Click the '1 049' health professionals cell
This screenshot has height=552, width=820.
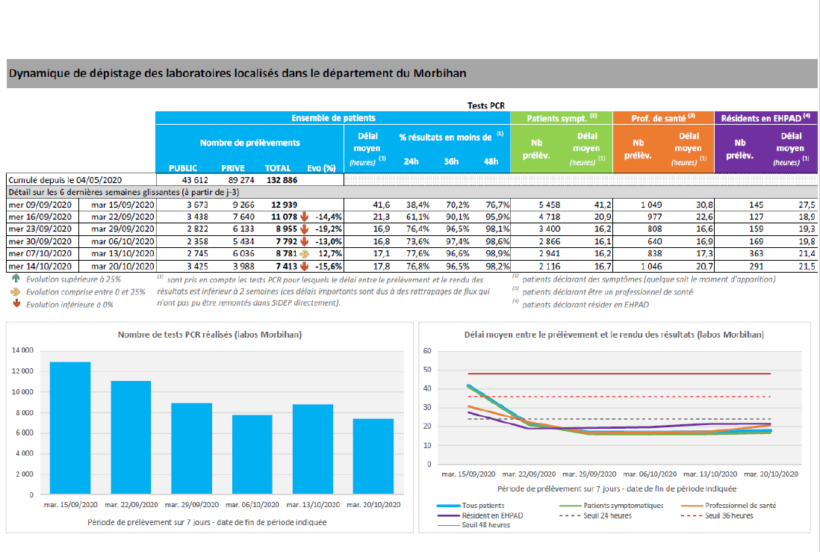point(651,204)
